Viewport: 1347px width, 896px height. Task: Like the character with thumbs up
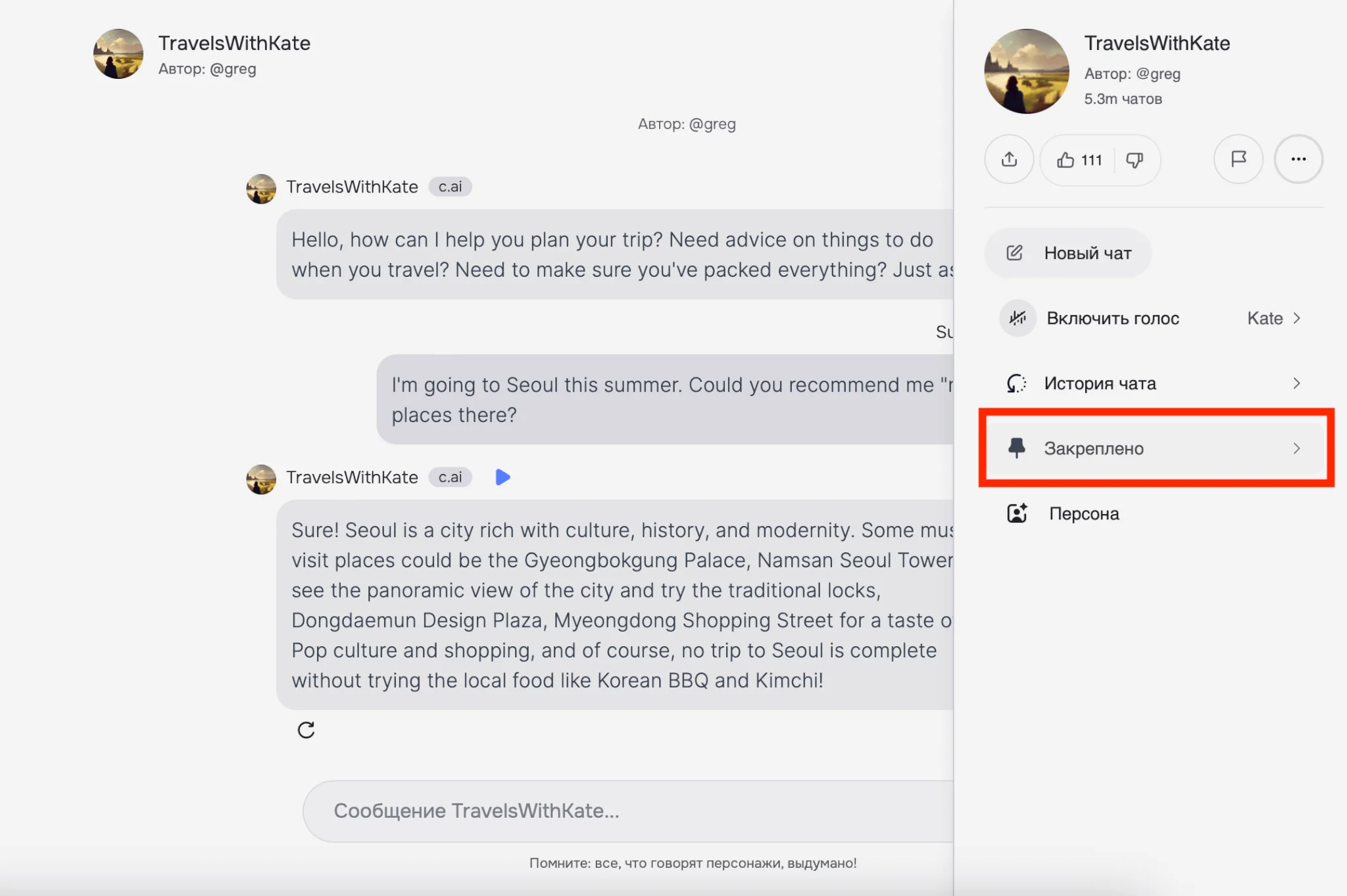point(1065,160)
